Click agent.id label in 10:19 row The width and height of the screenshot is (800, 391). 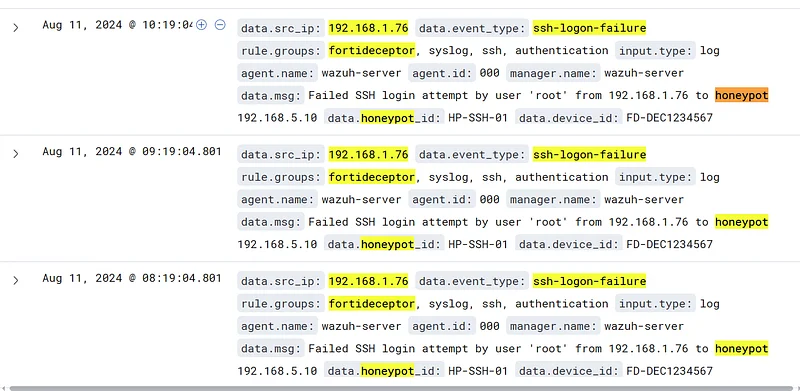(442, 73)
